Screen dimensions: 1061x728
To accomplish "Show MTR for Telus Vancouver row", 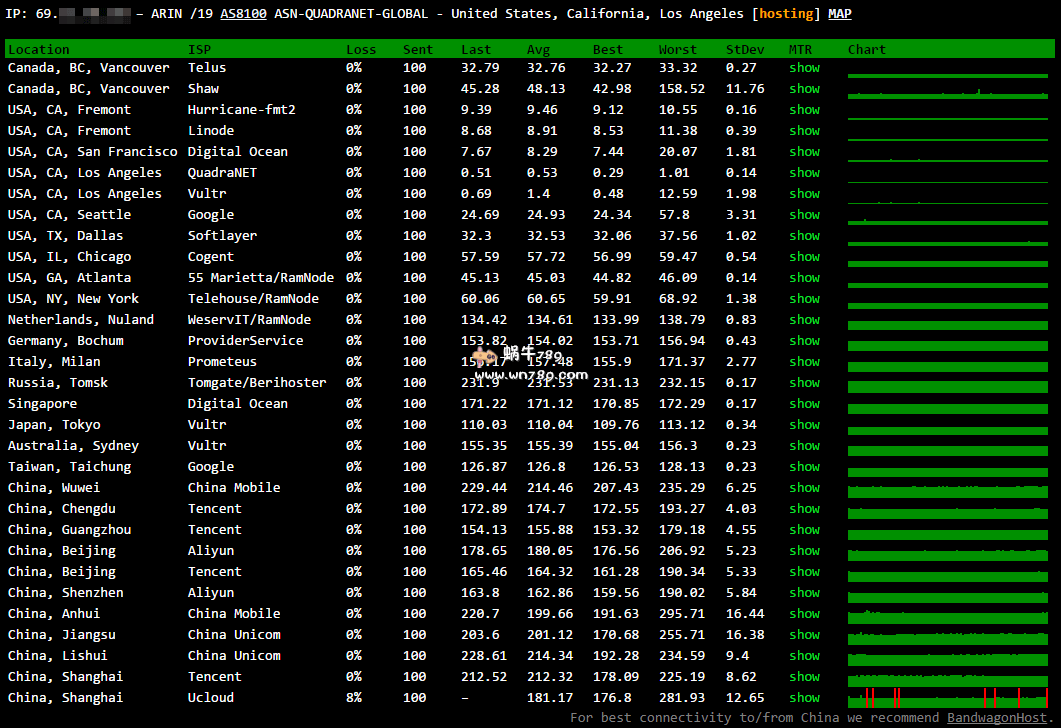I will coord(804,68).
